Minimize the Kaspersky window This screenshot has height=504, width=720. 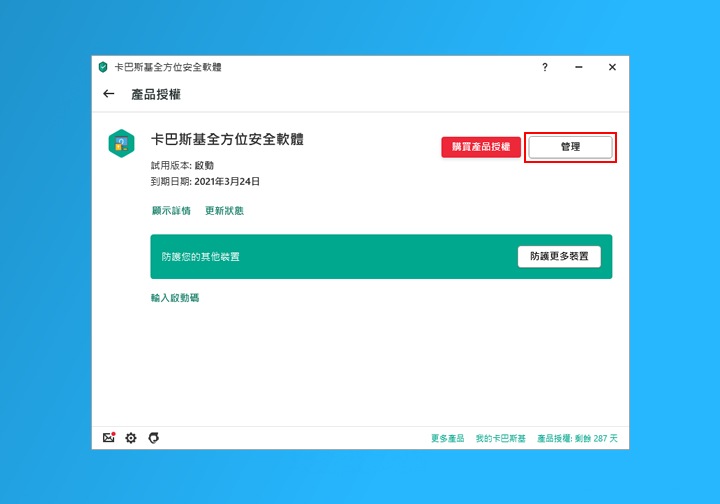[x=578, y=67]
